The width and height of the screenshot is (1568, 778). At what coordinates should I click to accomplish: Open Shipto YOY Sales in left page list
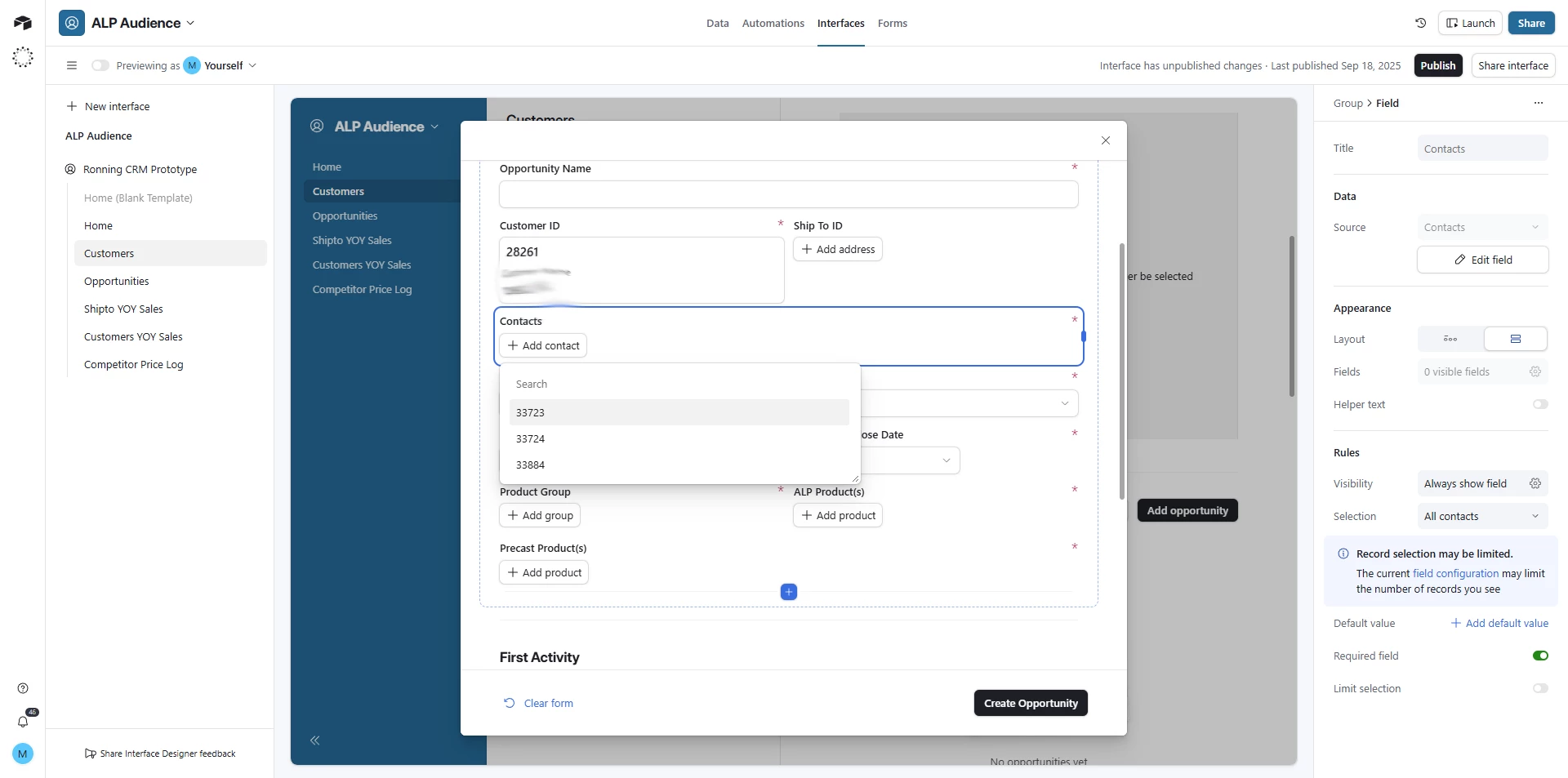[x=123, y=309]
